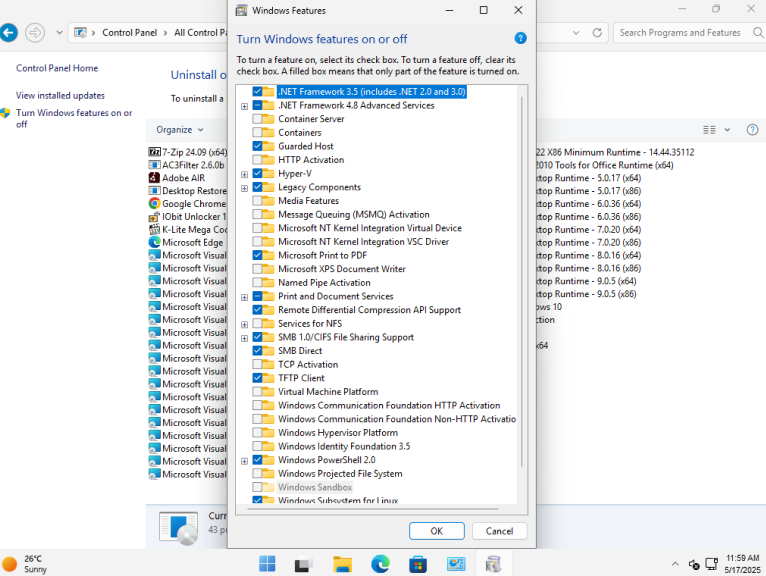Enable the Containers feature checkbox

pos(257,132)
